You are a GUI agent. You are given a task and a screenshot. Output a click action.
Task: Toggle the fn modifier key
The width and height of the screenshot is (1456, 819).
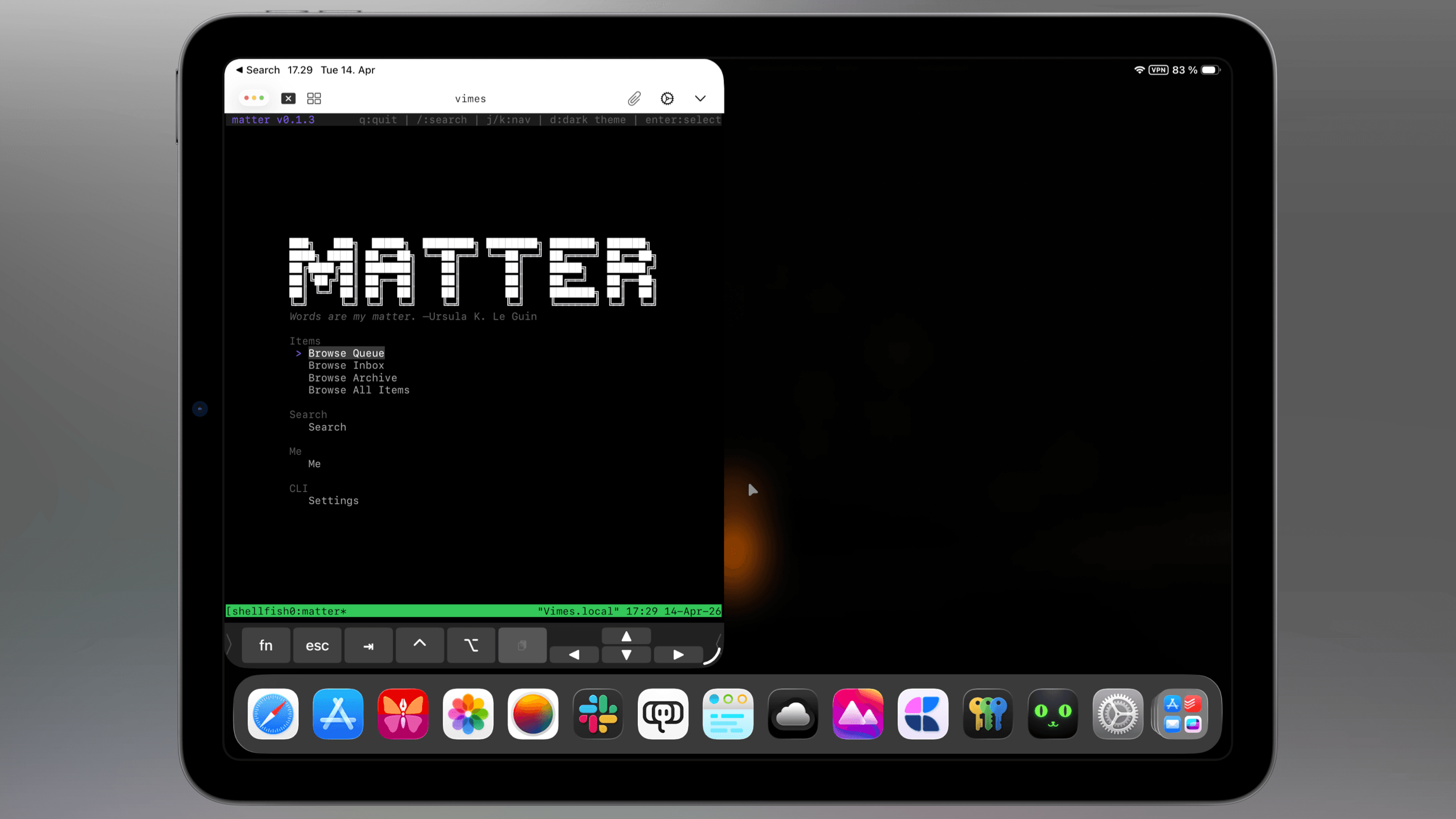coord(266,645)
